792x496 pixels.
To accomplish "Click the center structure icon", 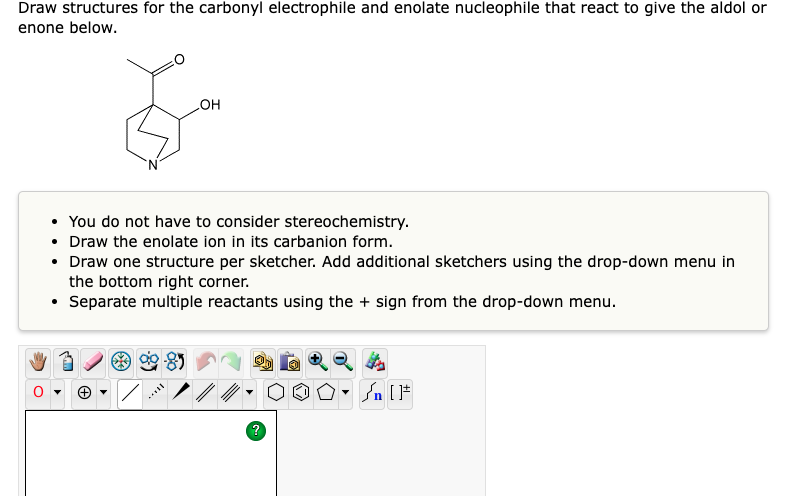I will pos(121,362).
